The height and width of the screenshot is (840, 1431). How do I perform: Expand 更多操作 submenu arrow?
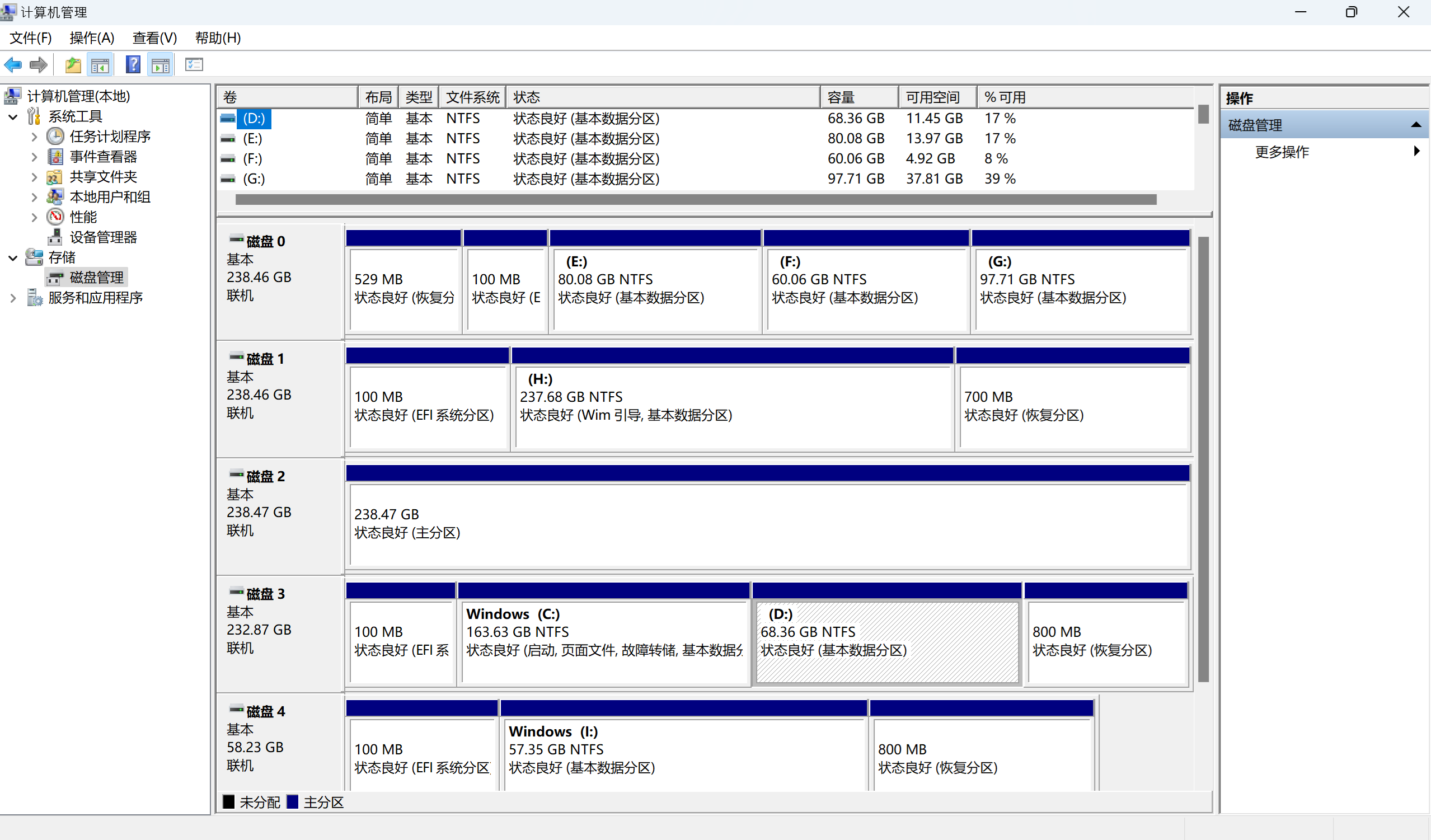click(x=1416, y=151)
